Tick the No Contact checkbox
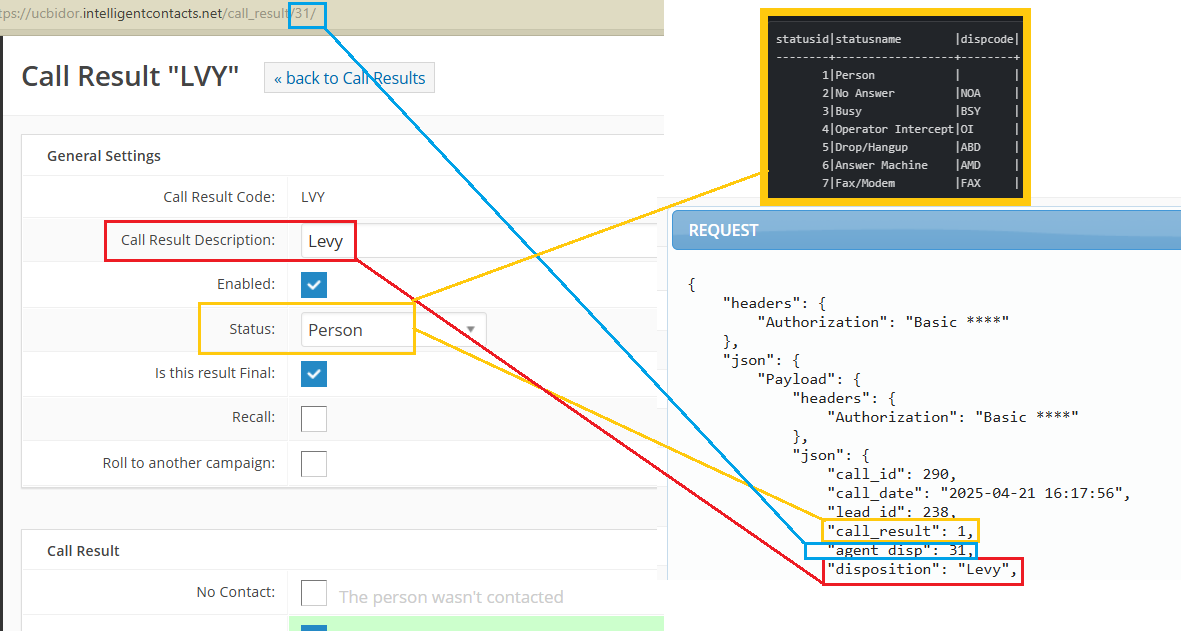This screenshot has width=1181, height=631. click(x=314, y=593)
